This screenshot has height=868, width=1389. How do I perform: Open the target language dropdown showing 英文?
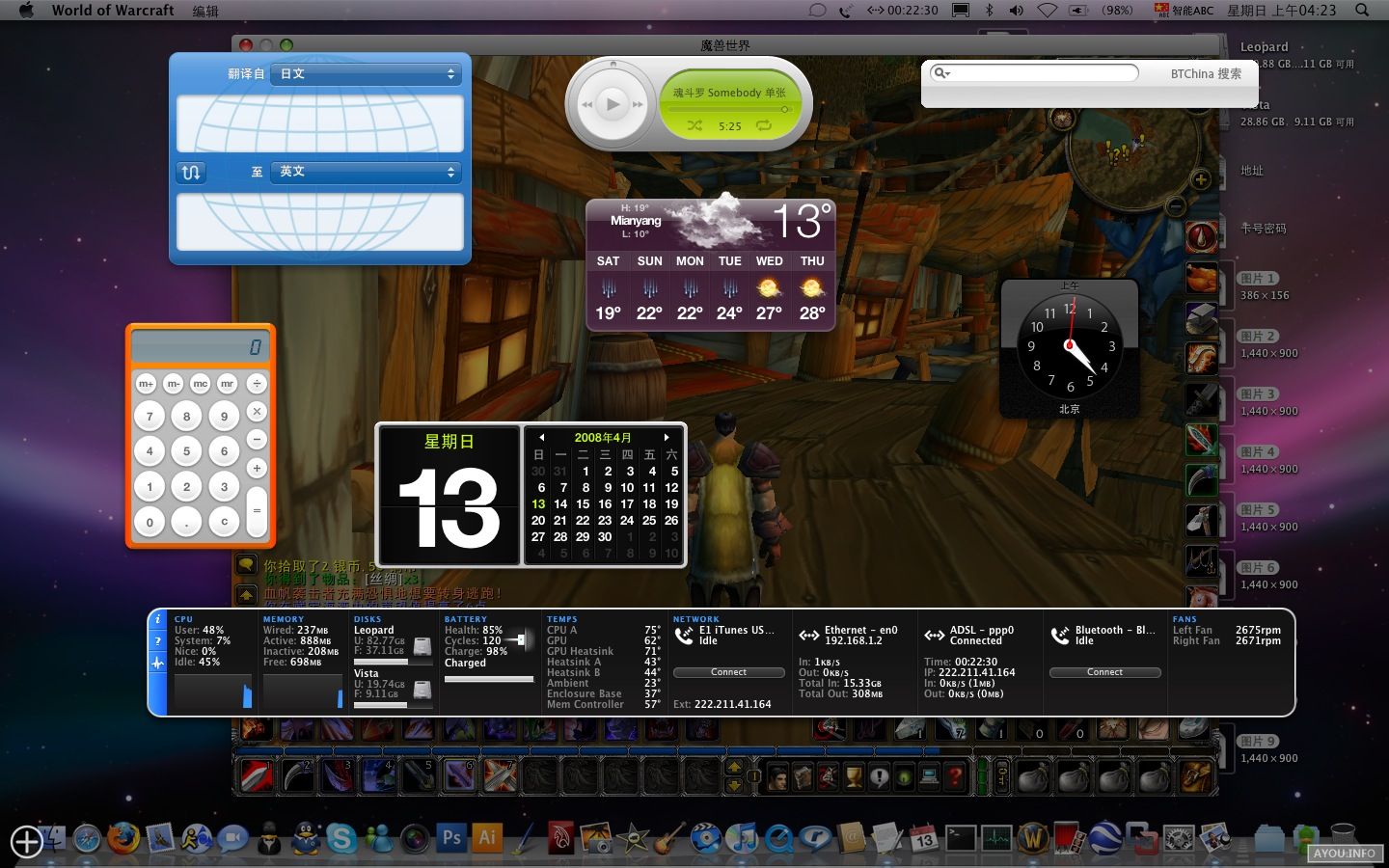pyautogui.click(x=367, y=172)
